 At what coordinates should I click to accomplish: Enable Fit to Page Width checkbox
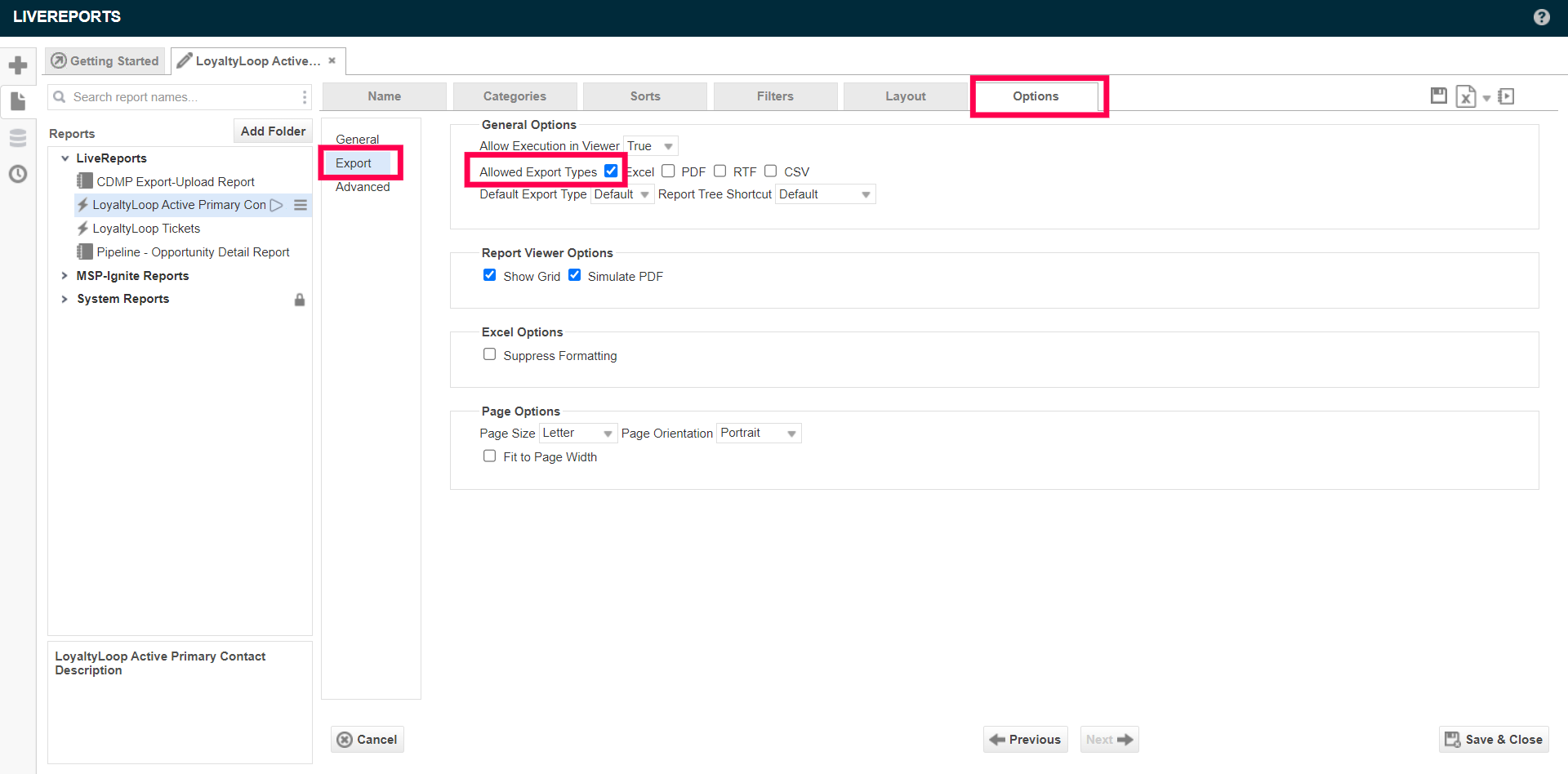click(489, 456)
